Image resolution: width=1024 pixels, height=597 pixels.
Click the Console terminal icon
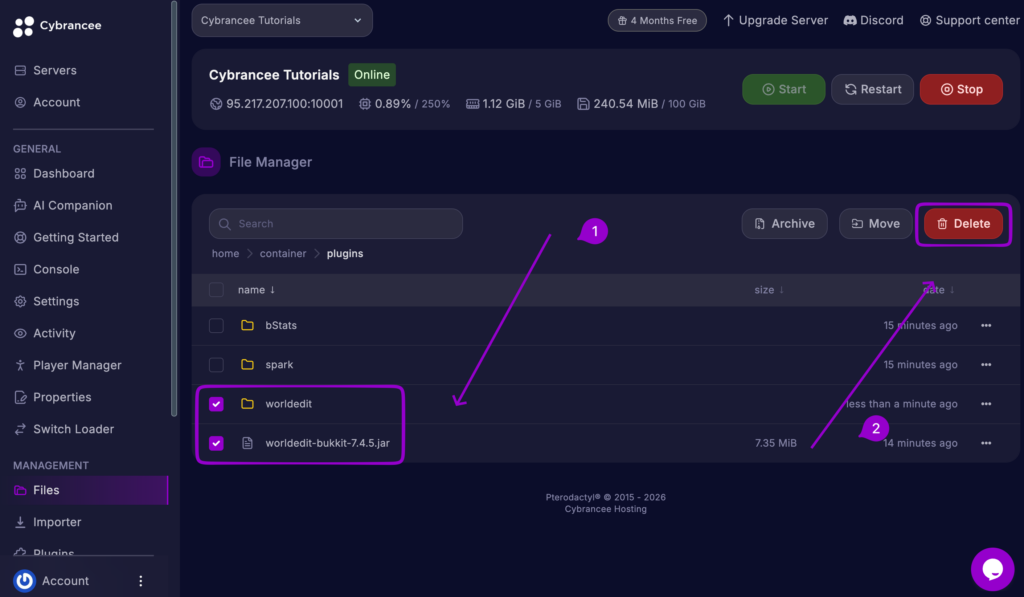[20, 269]
